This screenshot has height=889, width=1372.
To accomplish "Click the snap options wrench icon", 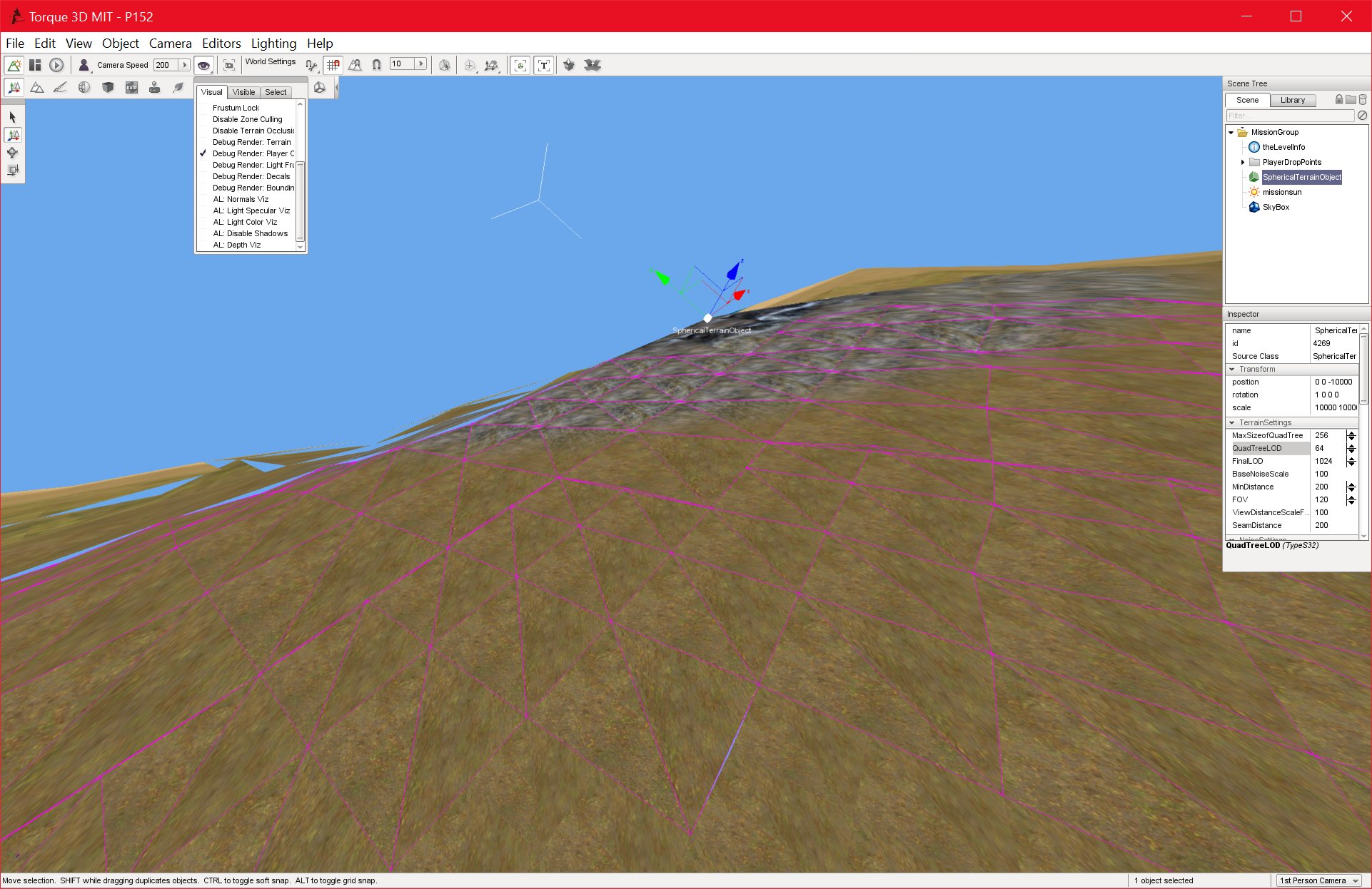I will [311, 65].
